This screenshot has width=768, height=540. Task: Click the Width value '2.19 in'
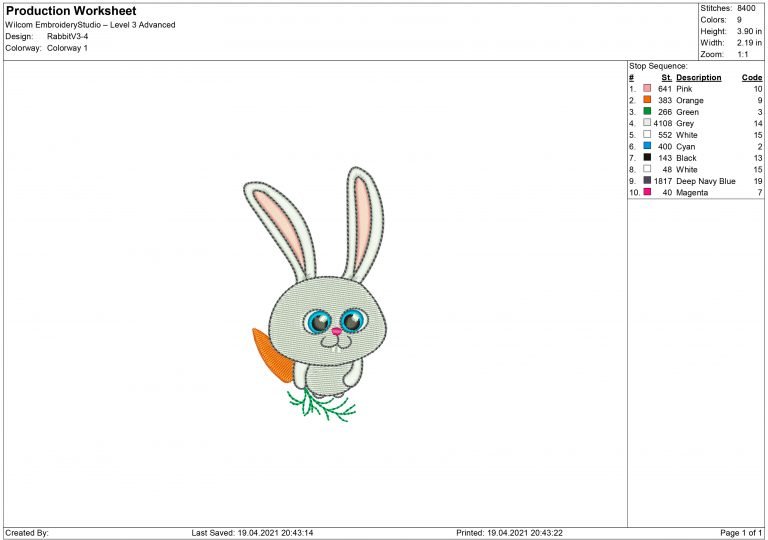click(x=749, y=43)
